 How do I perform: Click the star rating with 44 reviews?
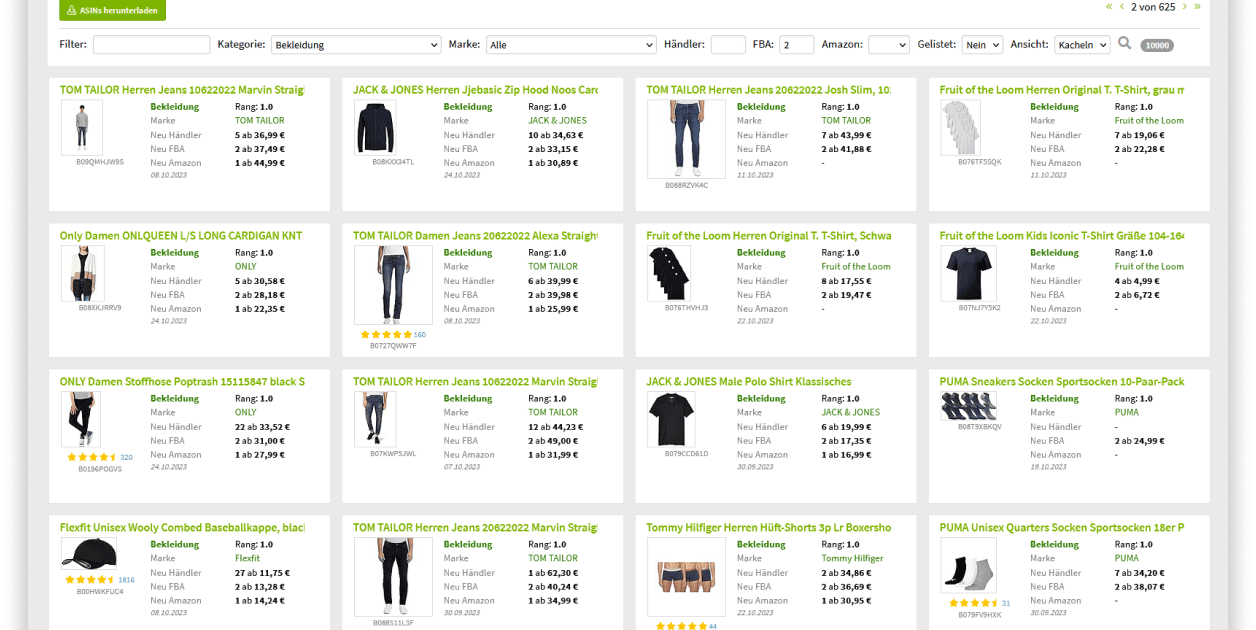point(680,626)
